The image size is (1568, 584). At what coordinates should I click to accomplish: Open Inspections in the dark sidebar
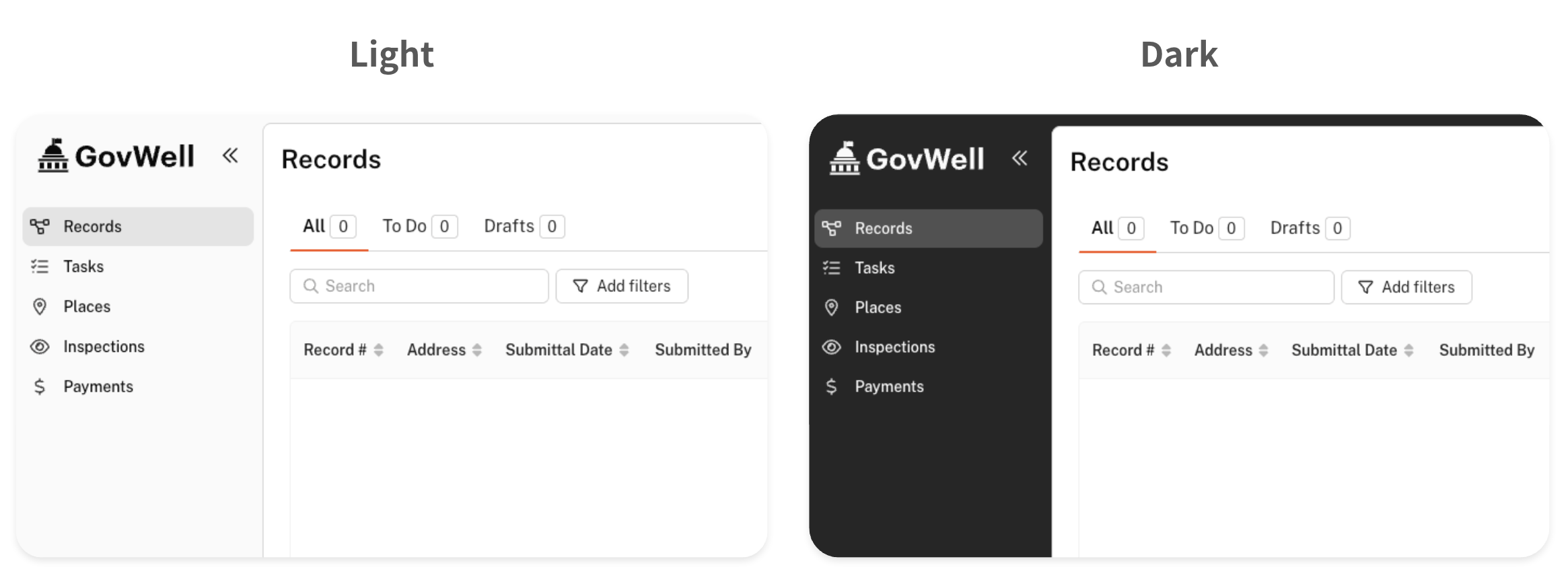894,347
